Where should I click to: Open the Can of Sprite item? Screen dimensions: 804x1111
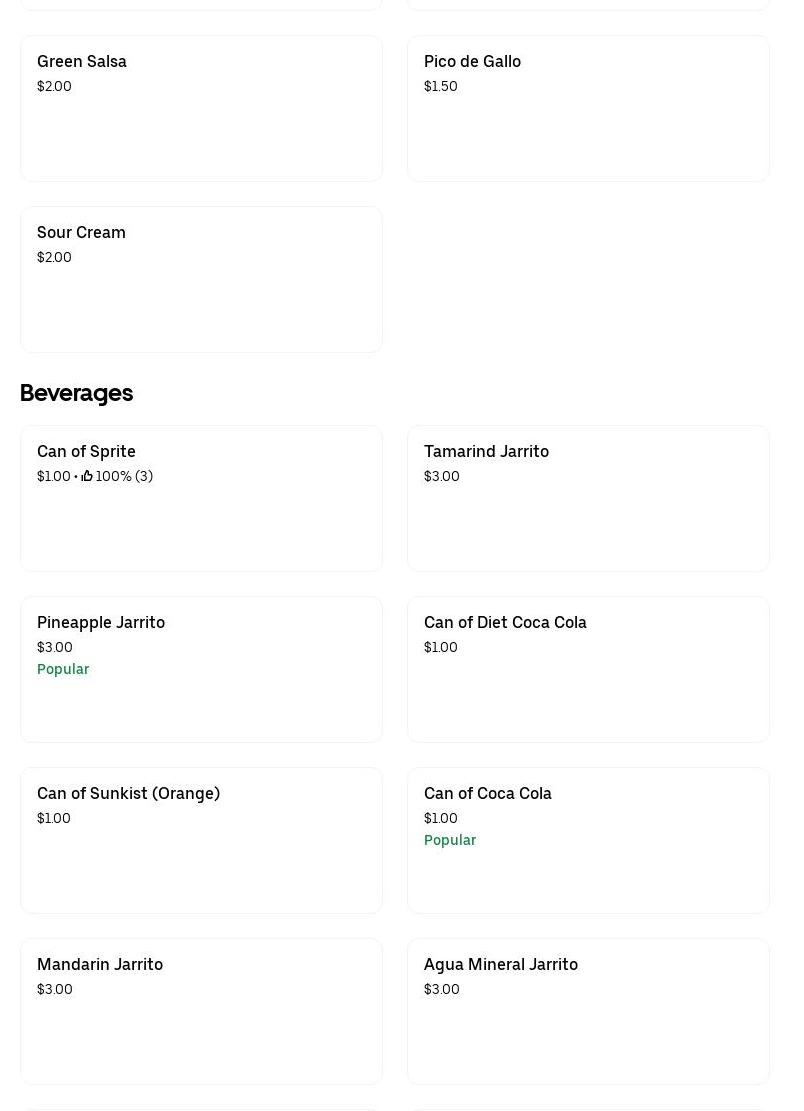pyautogui.click(x=86, y=452)
